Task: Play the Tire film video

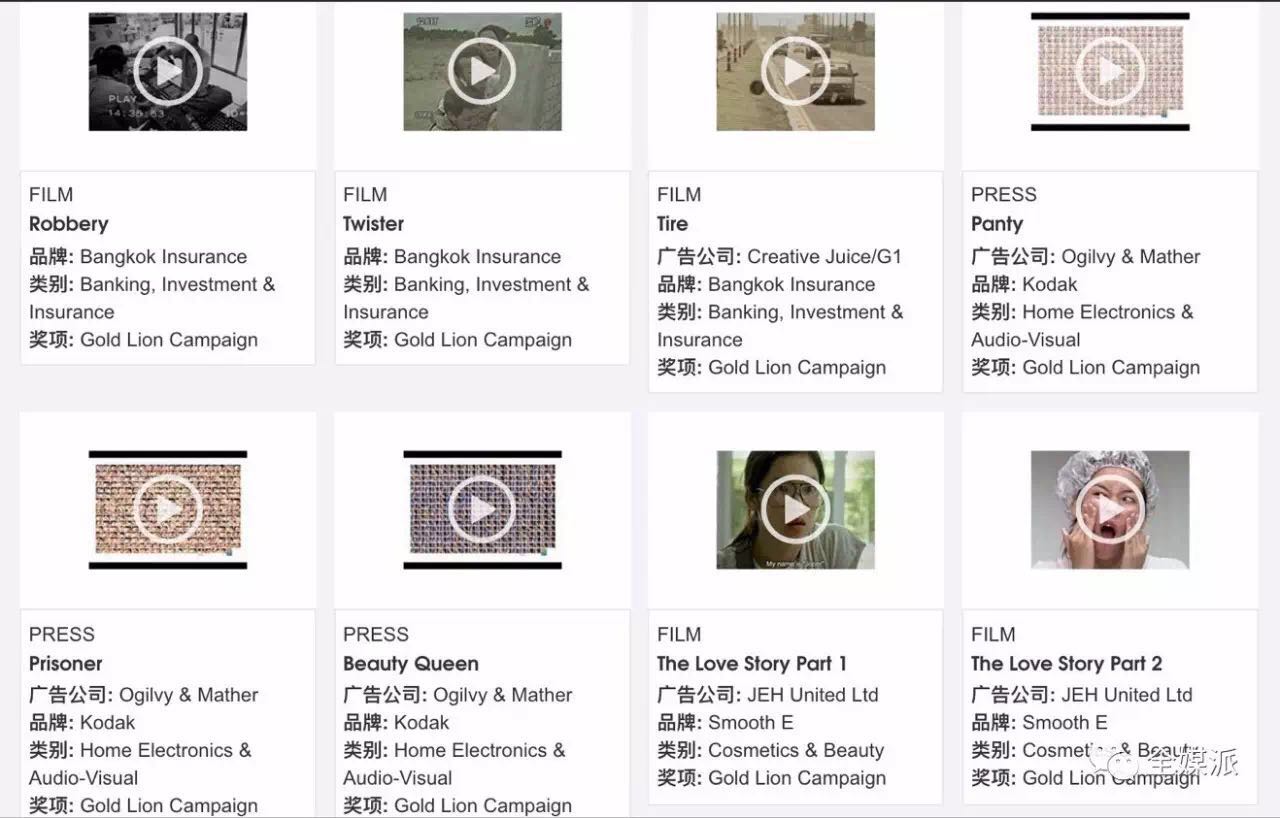Action: (796, 71)
